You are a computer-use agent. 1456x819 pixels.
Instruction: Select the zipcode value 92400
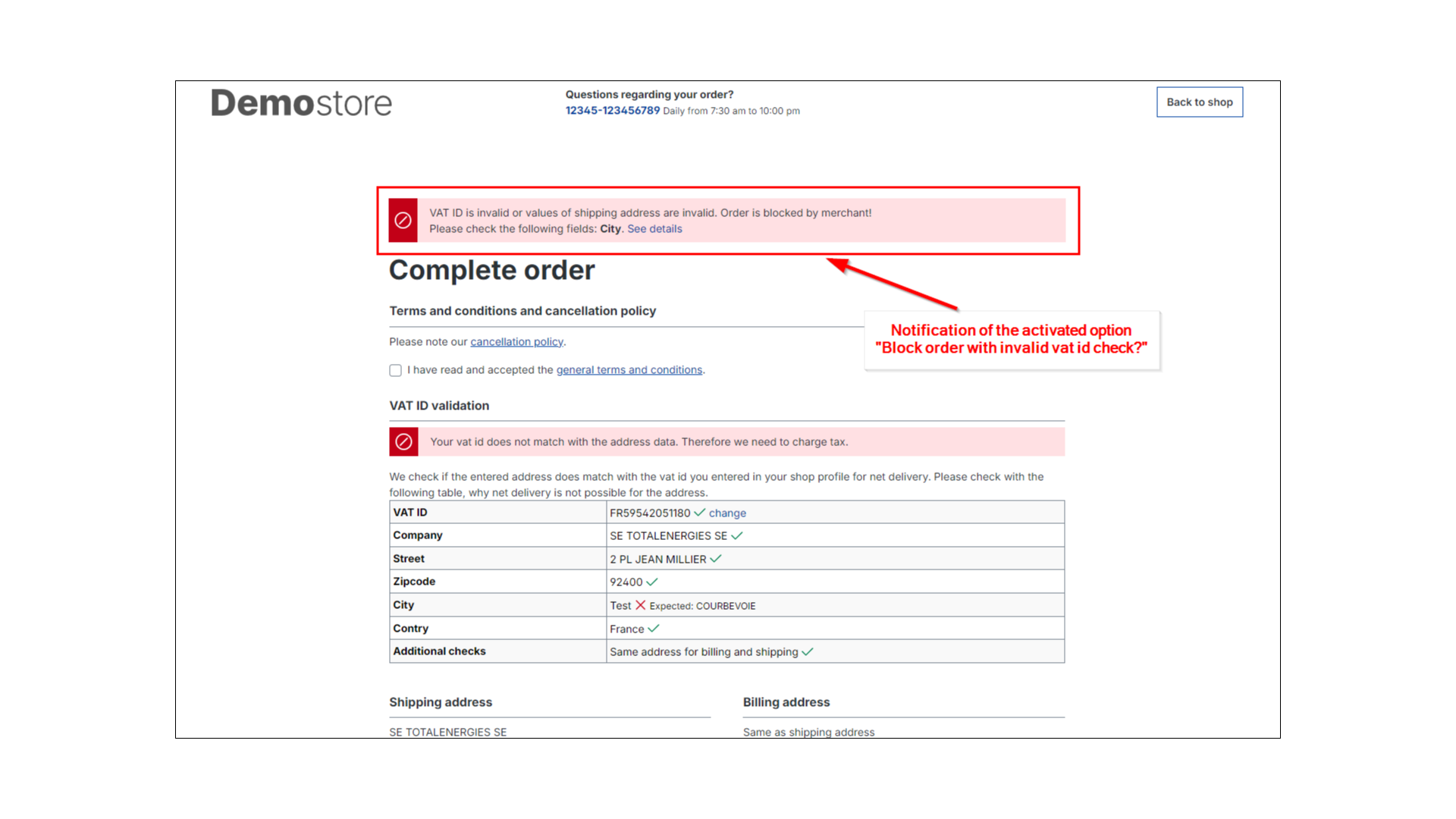coord(626,582)
